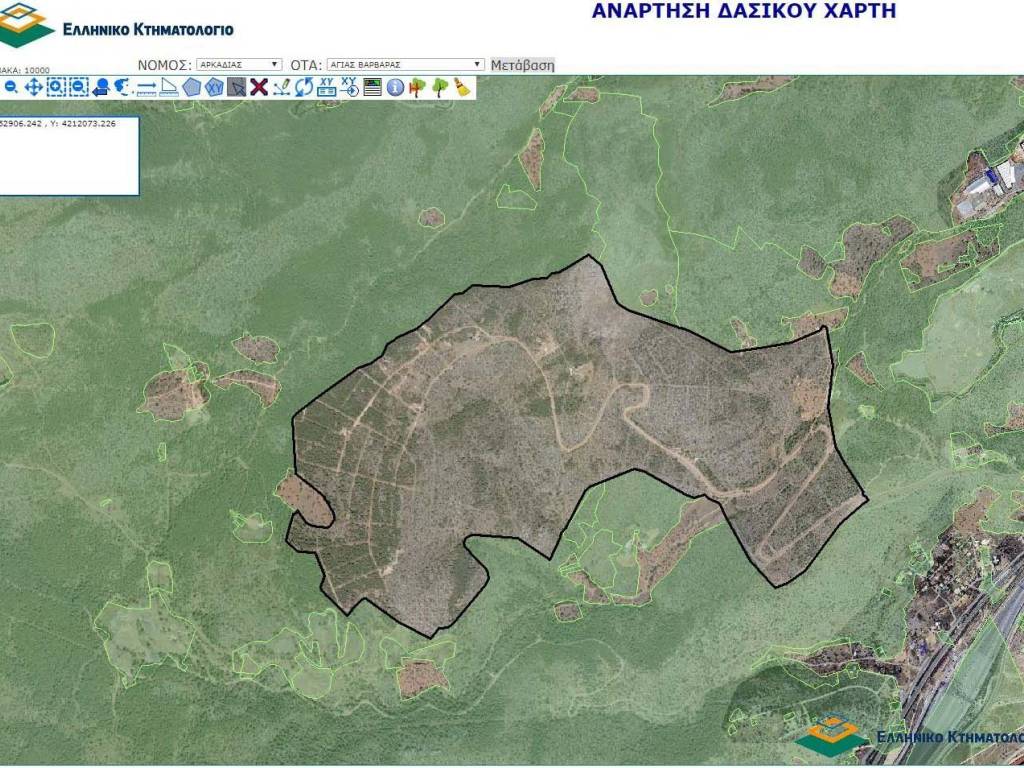The image size is (1024, 768).
Task: Select the measure distance ruler tool
Action: click(146, 87)
